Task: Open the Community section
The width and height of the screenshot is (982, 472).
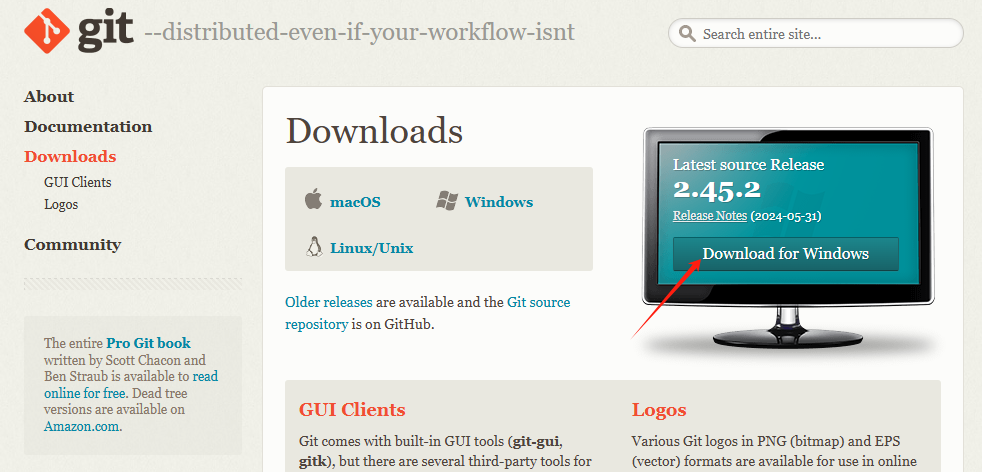Action: [x=73, y=244]
